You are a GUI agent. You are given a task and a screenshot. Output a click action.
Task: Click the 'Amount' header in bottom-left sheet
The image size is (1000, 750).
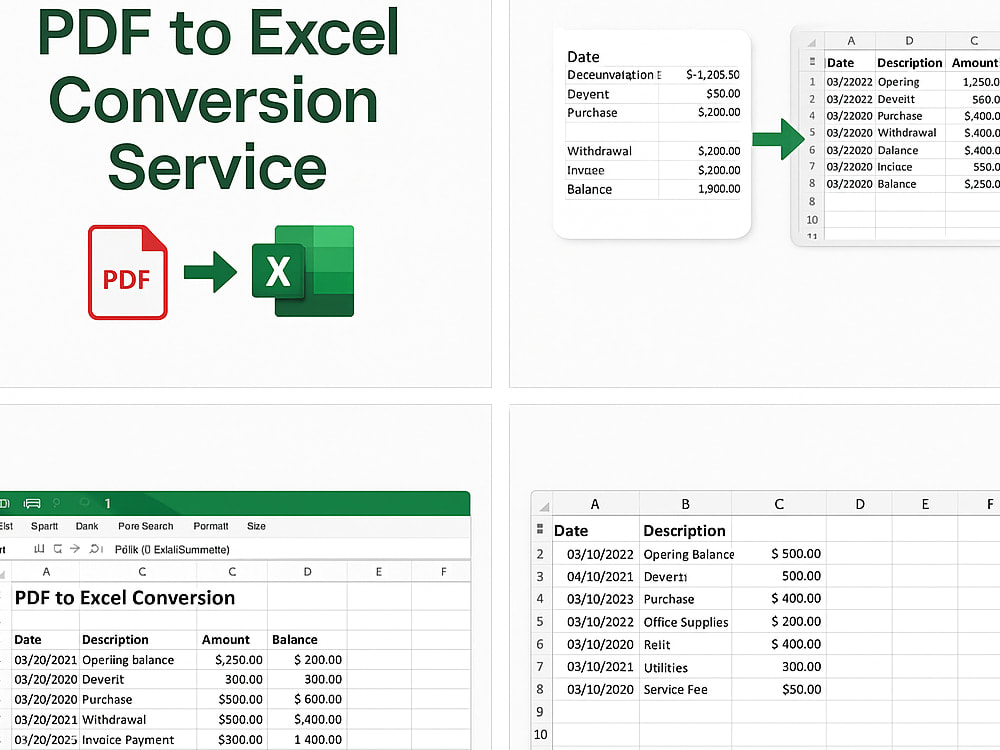(226, 640)
